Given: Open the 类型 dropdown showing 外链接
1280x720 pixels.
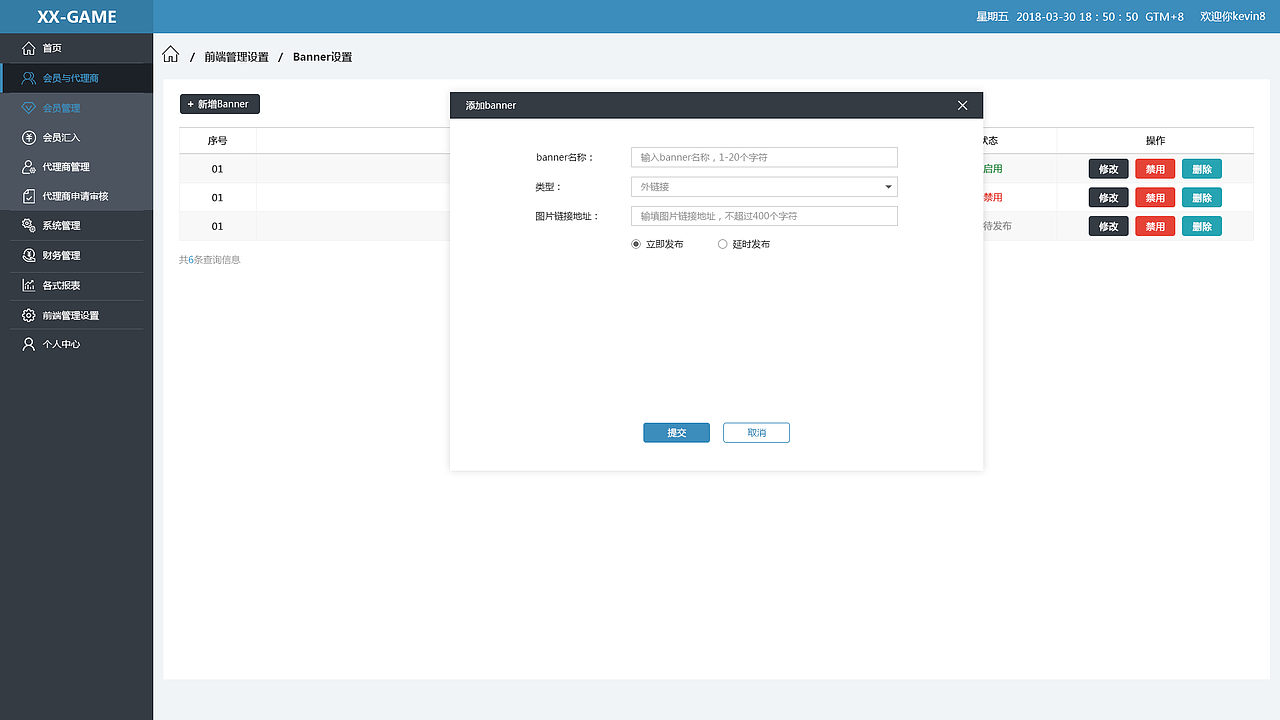Looking at the screenshot, I should pyautogui.click(x=764, y=187).
